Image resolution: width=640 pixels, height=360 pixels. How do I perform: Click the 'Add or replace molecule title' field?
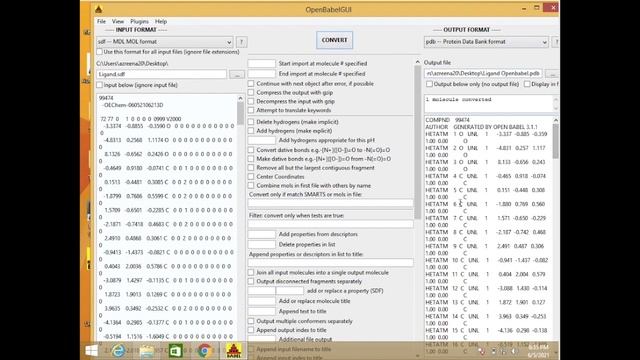262,301
